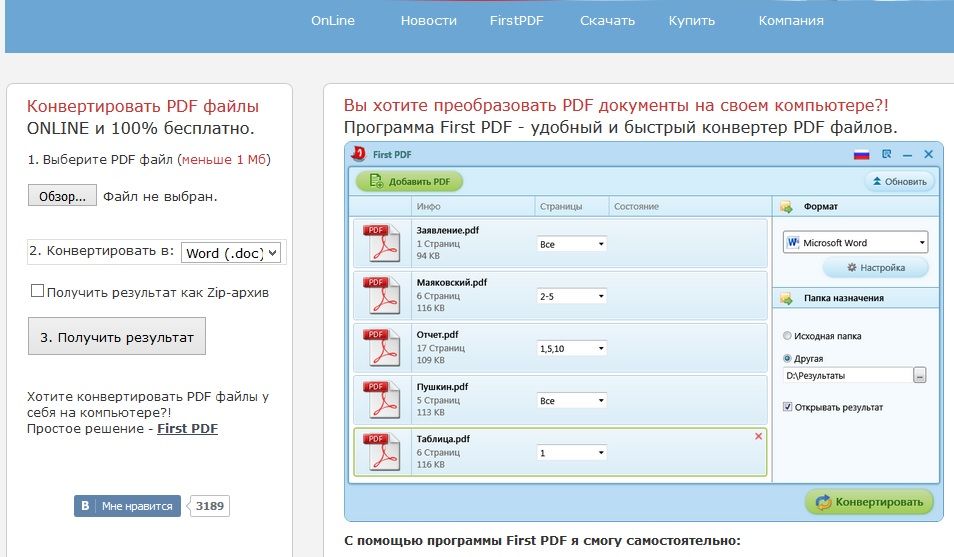
Task: Open the Купить menu item
Action: pyautogui.click(x=692, y=21)
